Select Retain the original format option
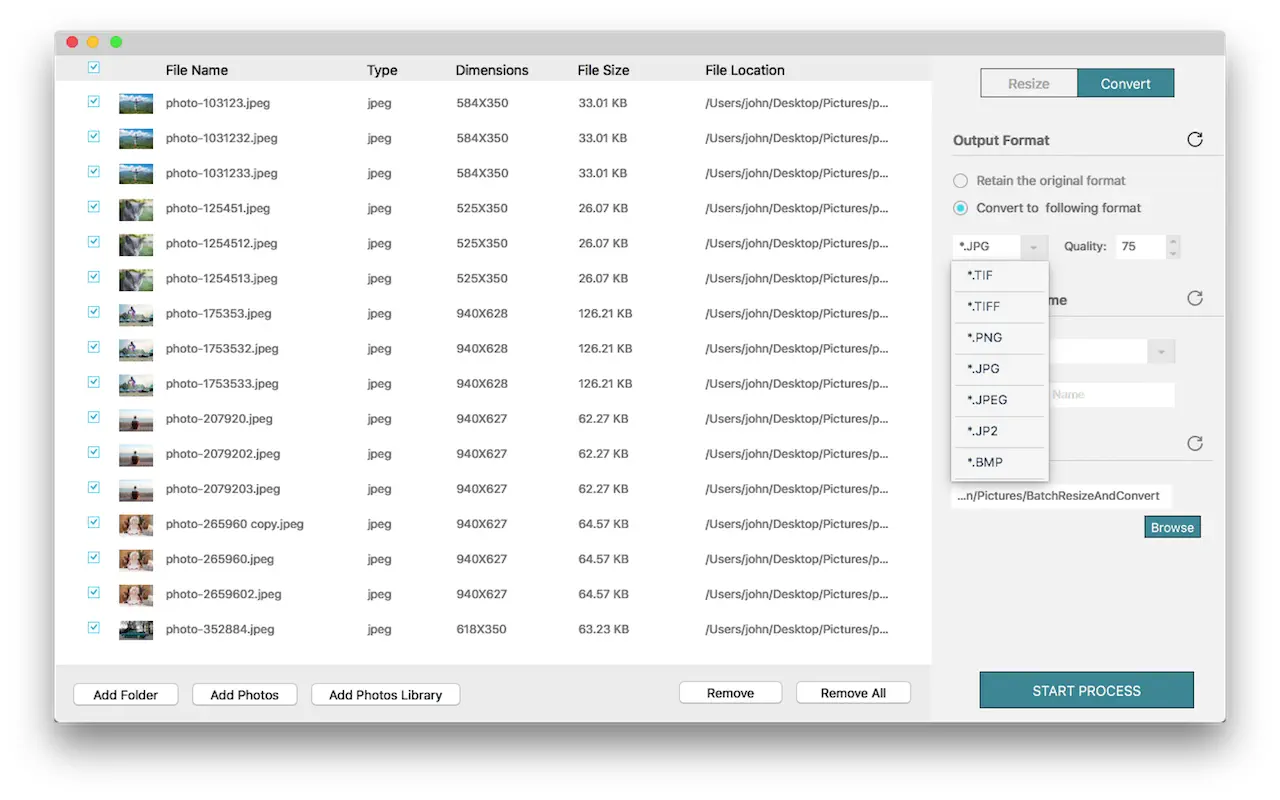1280x800 pixels. click(x=961, y=181)
